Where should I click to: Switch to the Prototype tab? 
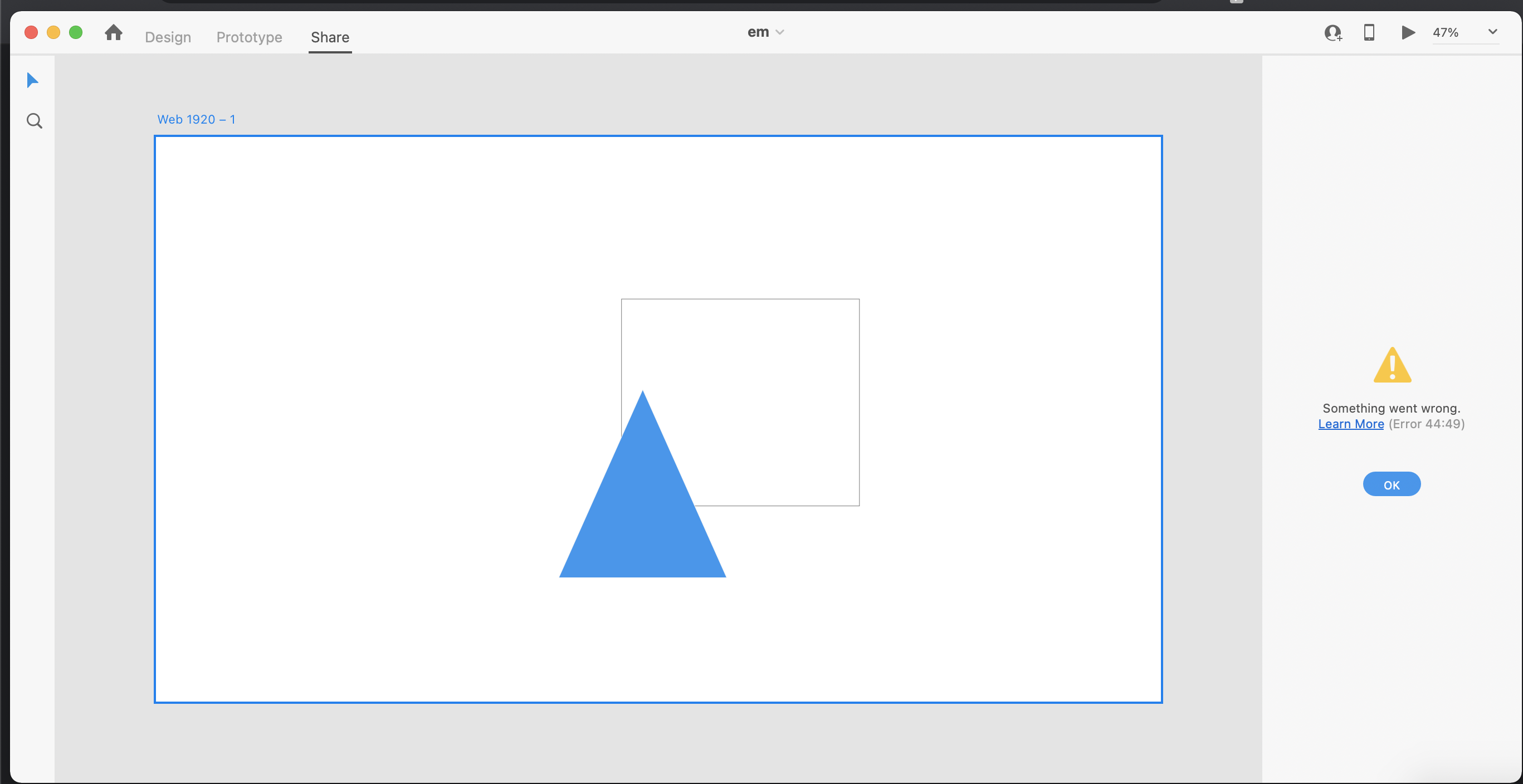(248, 37)
